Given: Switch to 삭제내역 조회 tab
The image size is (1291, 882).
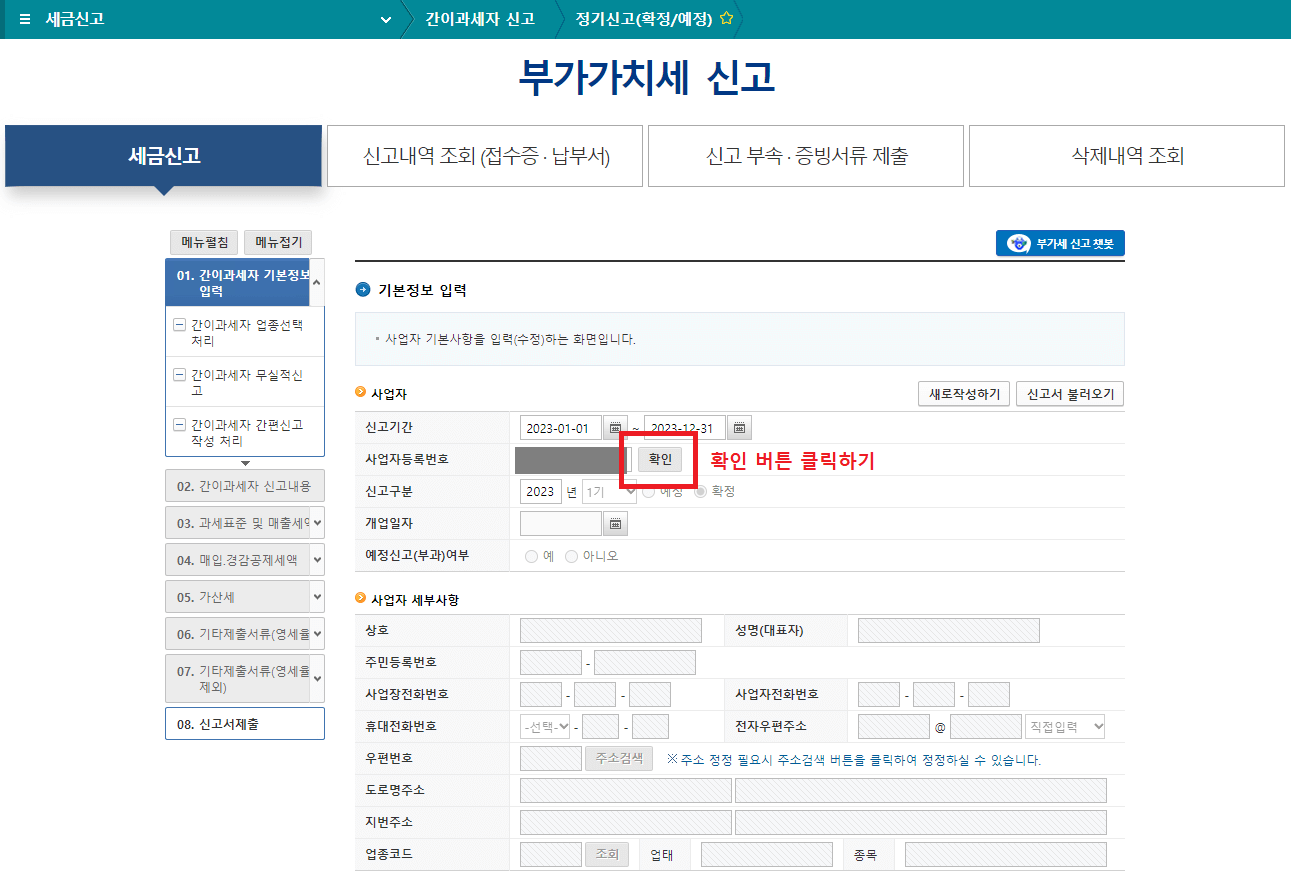Looking at the screenshot, I should pos(1126,156).
